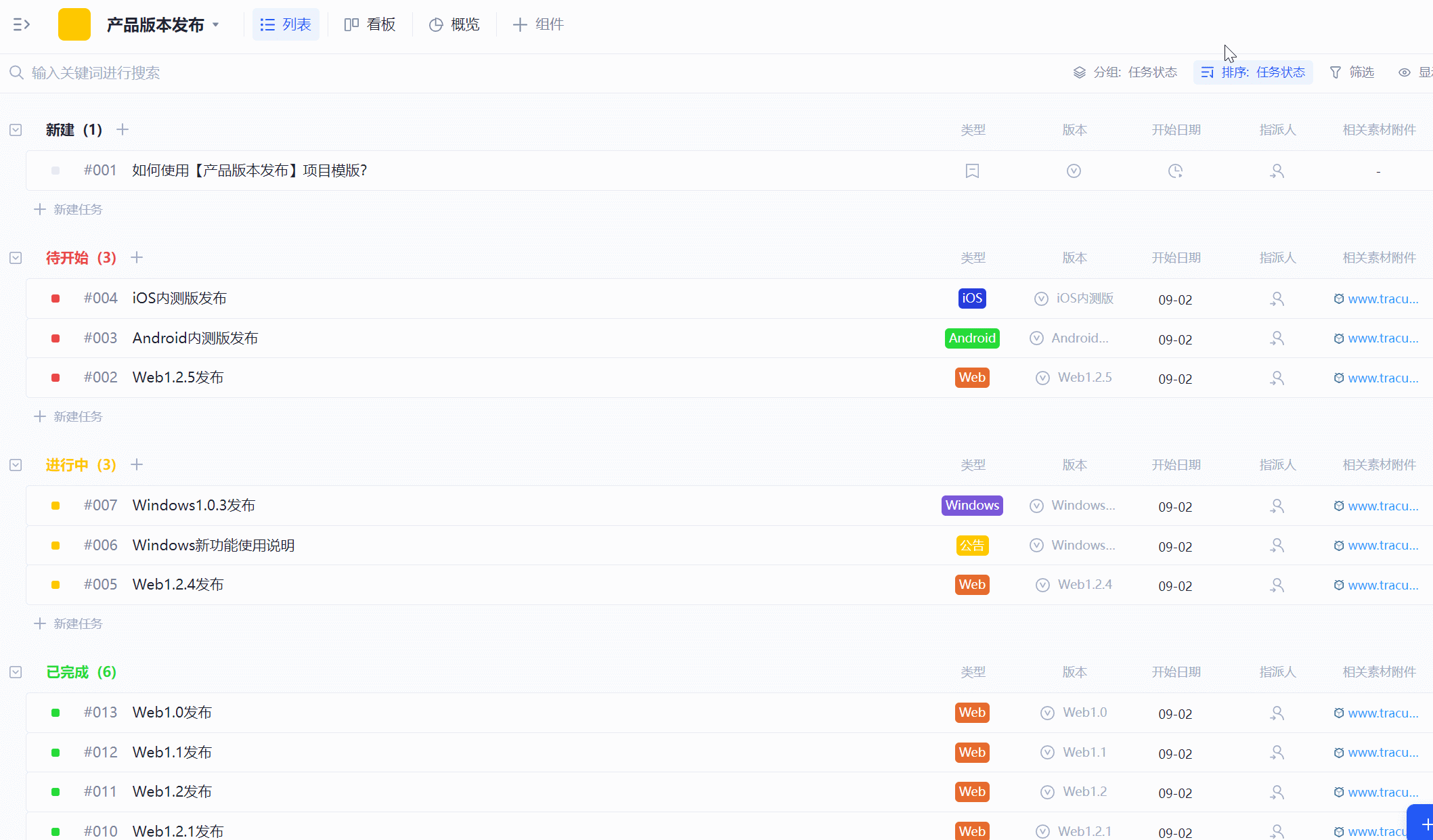Toggle the eye display icon
1433x840 pixels.
[x=1405, y=72]
